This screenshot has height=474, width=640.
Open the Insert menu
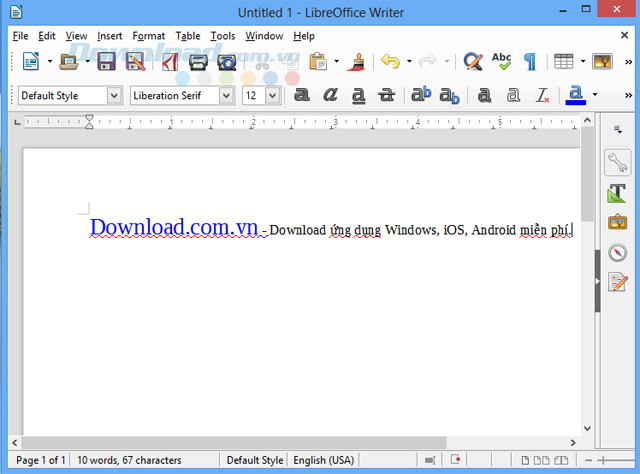coord(109,36)
